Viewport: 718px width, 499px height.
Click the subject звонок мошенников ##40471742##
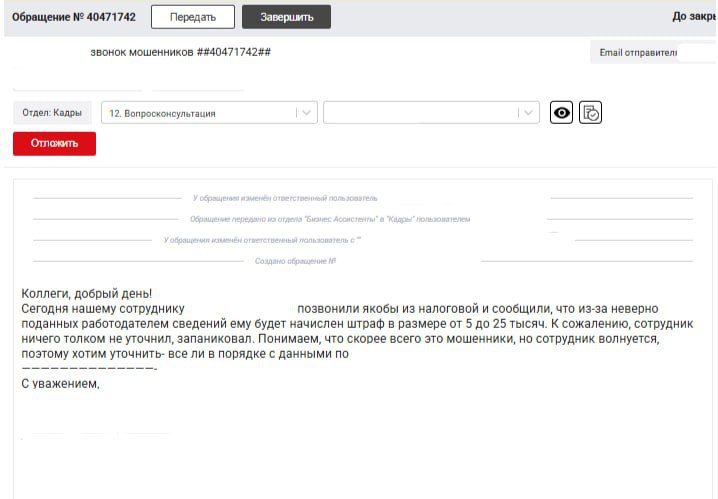(180, 52)
